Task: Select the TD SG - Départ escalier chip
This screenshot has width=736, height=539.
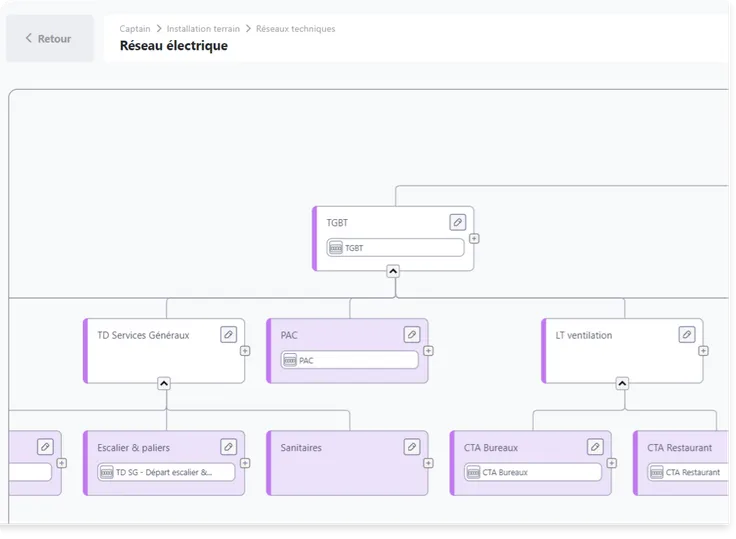Action: [x=166, y=472]
